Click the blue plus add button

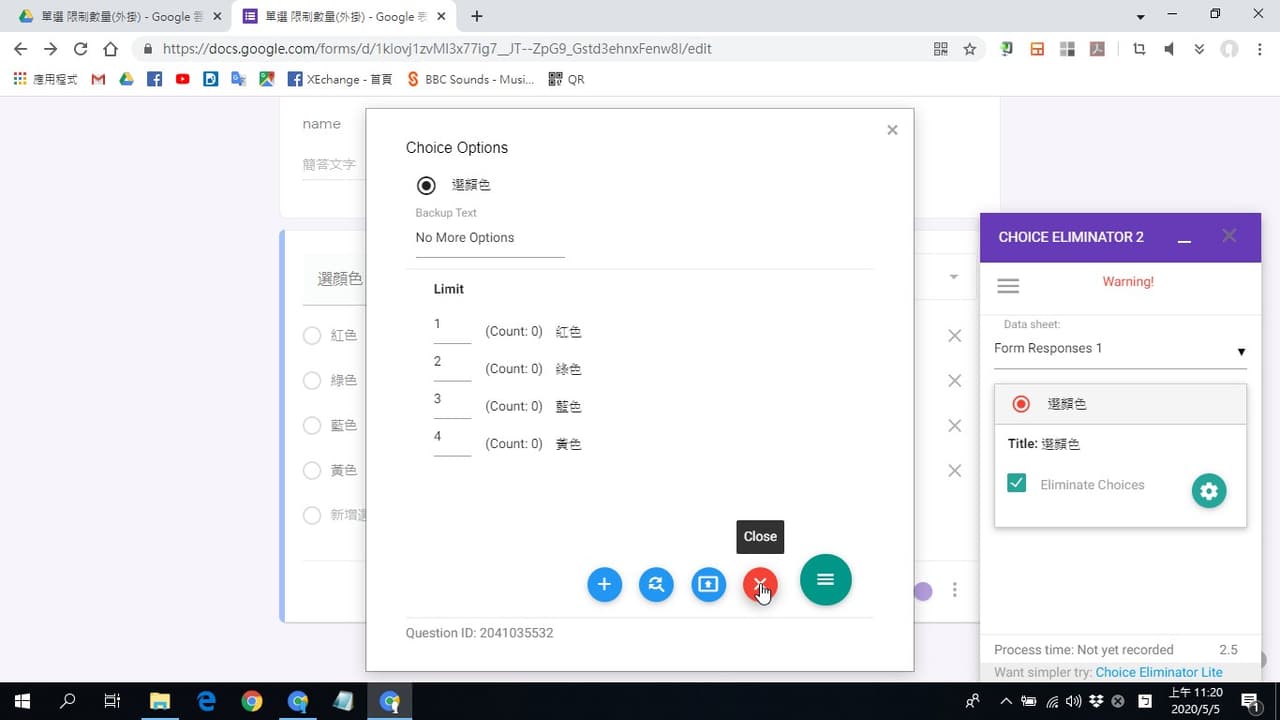pos(604,584)
